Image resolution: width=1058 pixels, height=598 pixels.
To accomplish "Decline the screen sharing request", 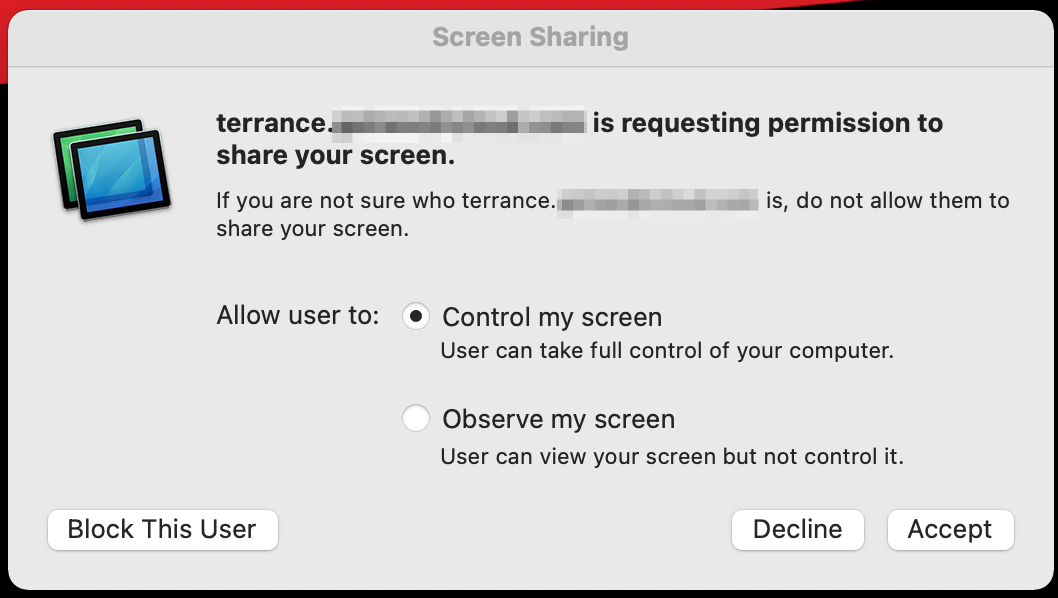I will tap(798, 529).
